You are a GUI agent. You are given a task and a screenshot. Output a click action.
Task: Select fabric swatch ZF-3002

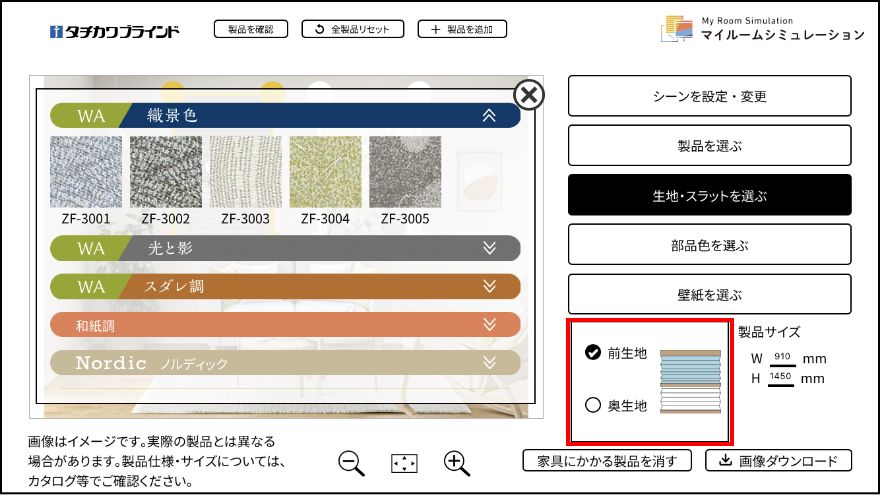(166, 172)
